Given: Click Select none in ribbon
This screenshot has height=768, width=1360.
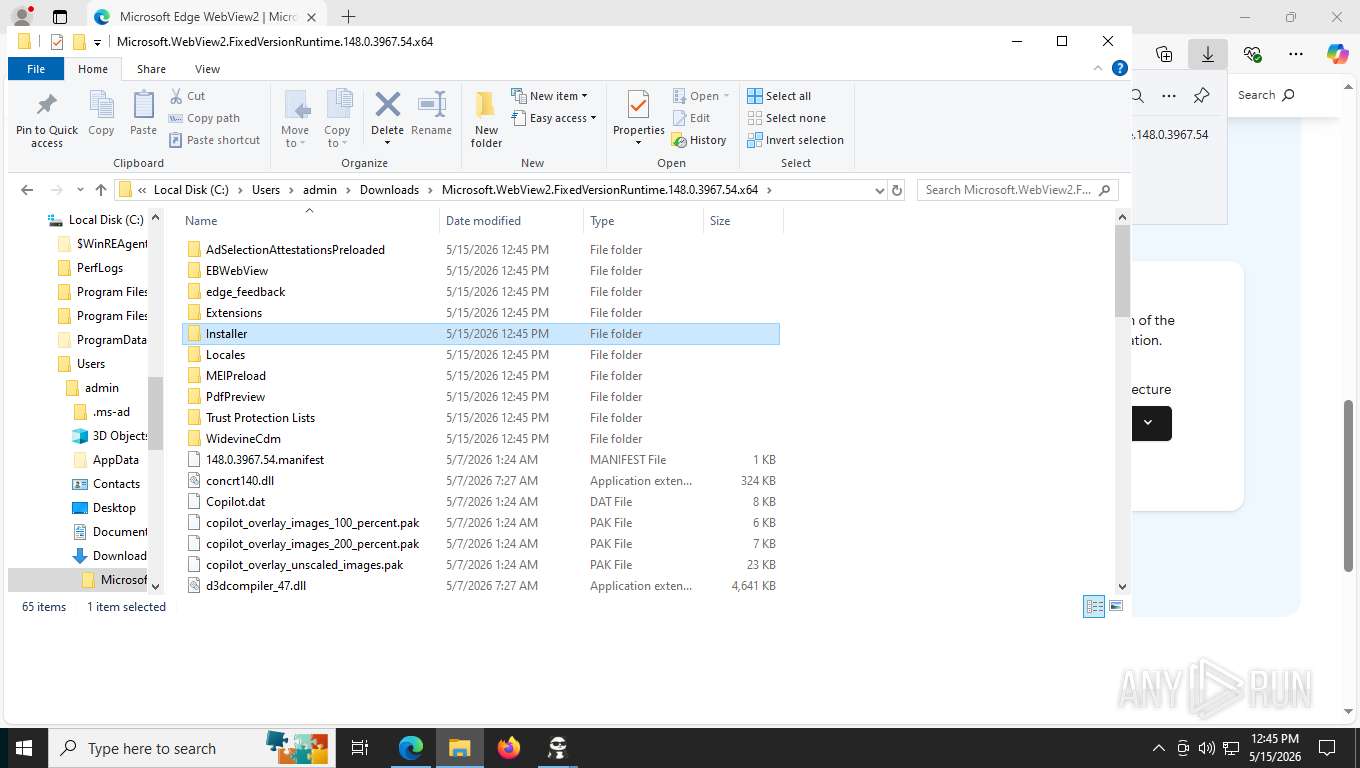Looking at the screenshot, I should 786,118.
